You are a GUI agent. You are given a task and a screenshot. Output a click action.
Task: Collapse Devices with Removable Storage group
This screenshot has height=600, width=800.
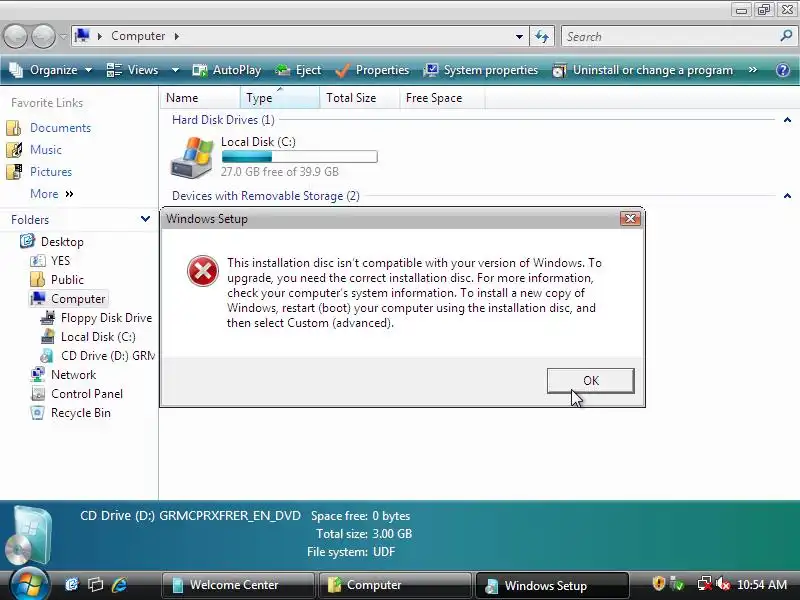click(x=787, y=196)
